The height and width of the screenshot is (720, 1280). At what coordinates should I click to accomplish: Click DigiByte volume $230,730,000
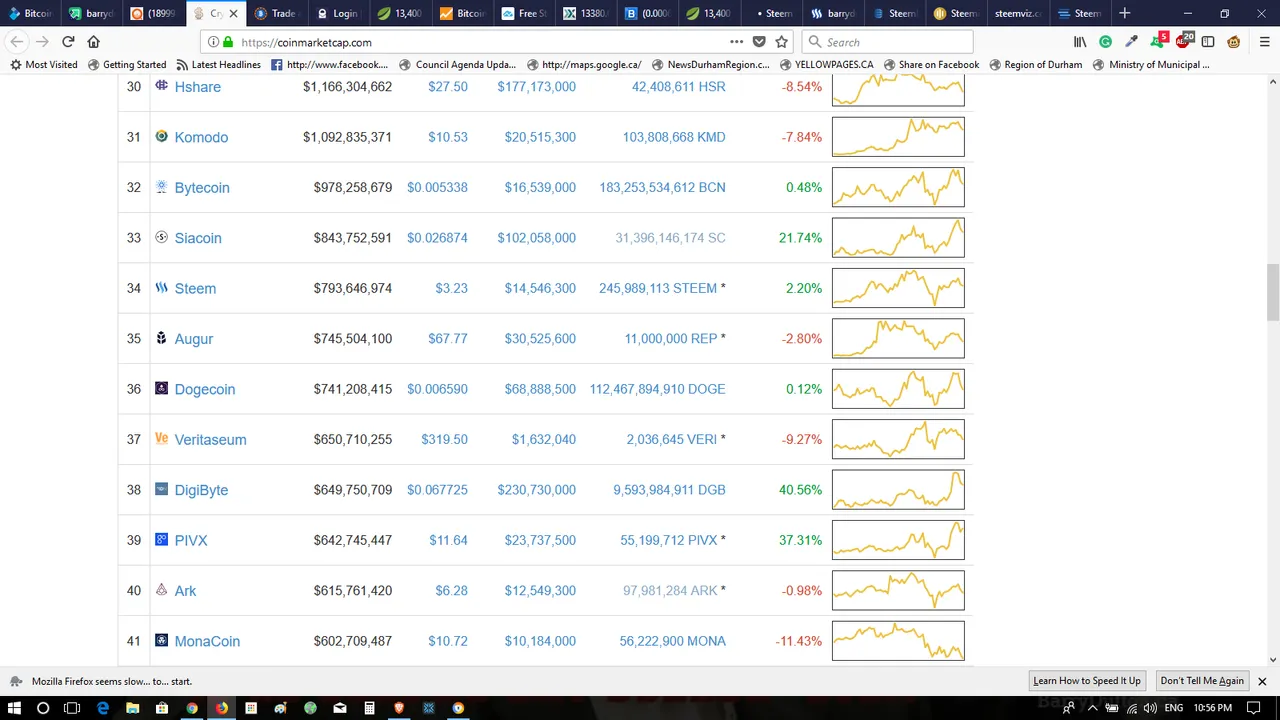tap(536, 490)
